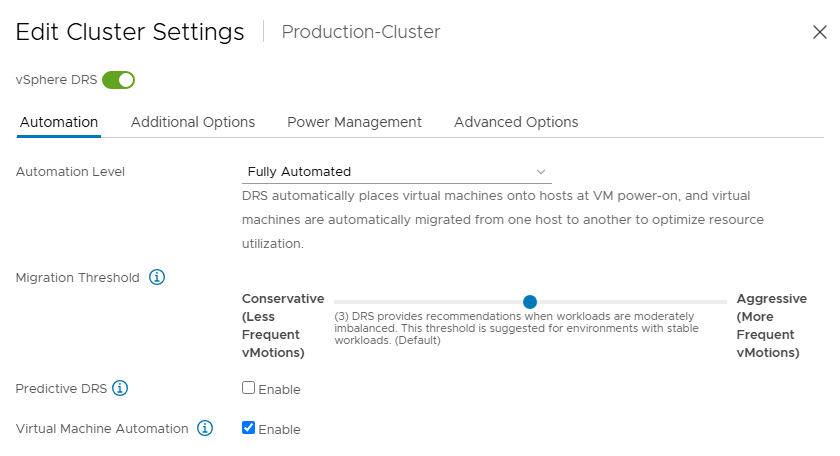Open the Power Management tab

click(x=354, y=122)
